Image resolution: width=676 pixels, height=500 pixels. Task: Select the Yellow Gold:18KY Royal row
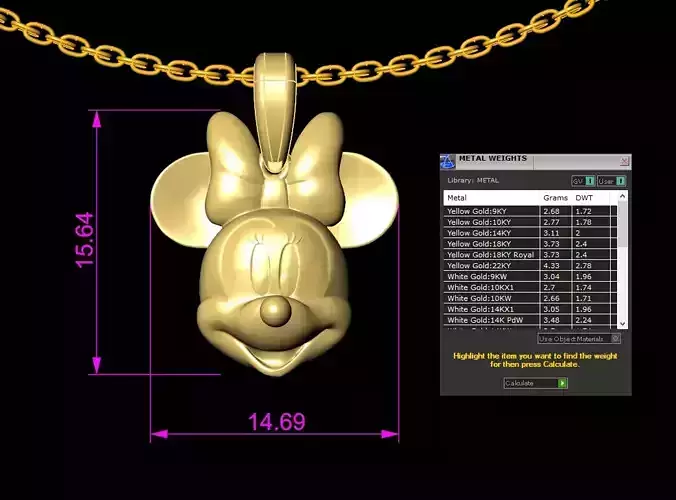pos(530,255)
